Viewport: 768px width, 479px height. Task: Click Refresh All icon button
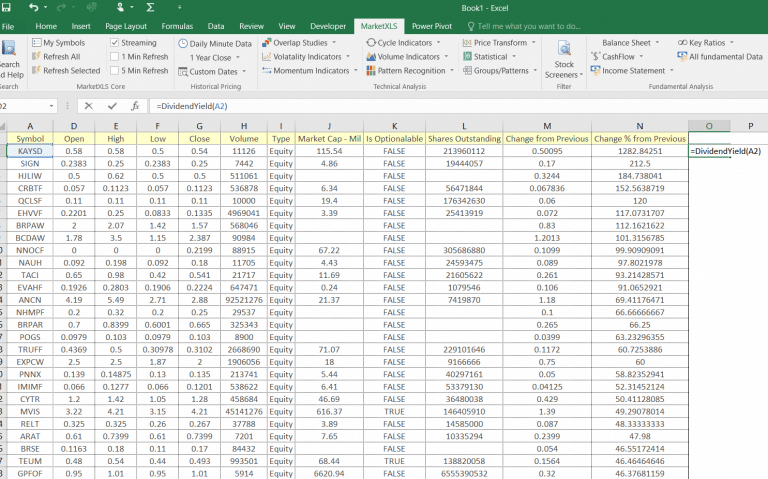36,56
